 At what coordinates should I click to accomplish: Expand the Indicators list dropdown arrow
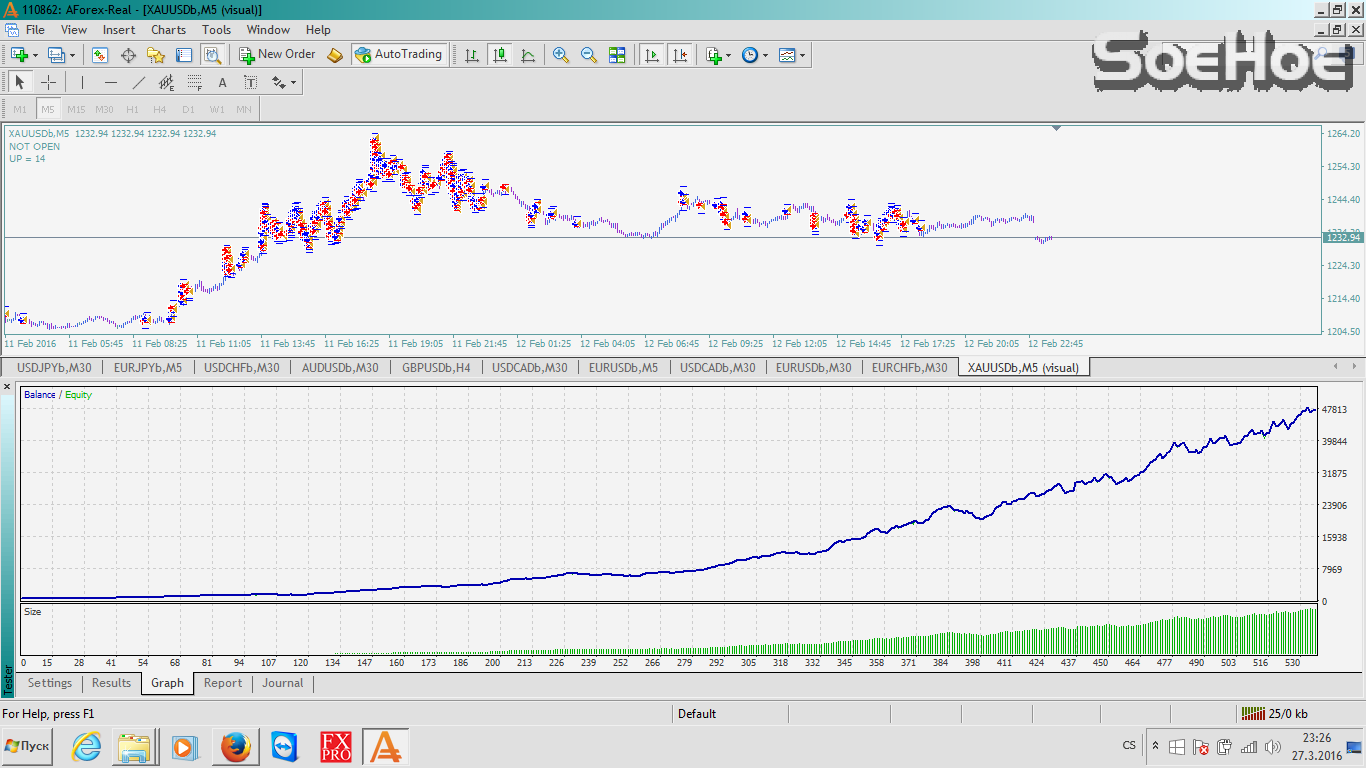tap(728, 56)
